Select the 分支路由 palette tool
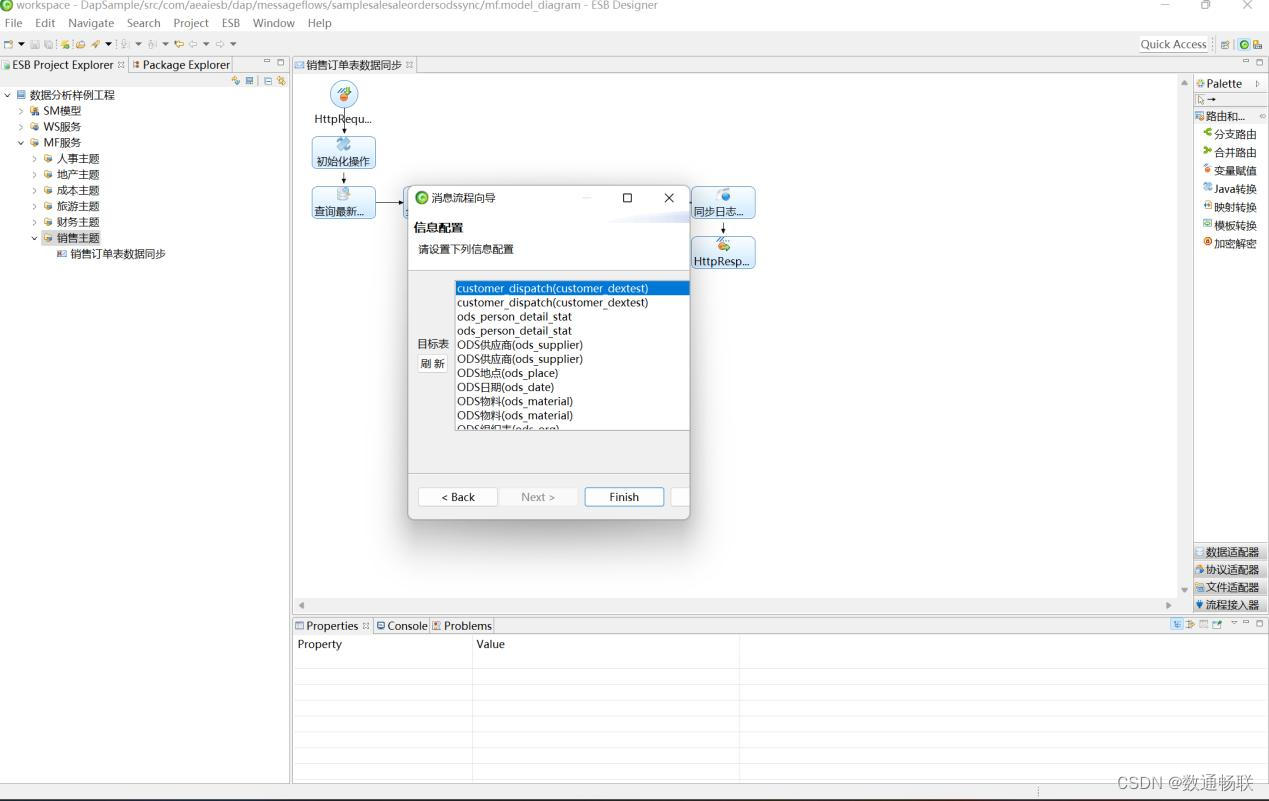The image size is (1269, 801). pyautogui.click(x=1230, y=134)
